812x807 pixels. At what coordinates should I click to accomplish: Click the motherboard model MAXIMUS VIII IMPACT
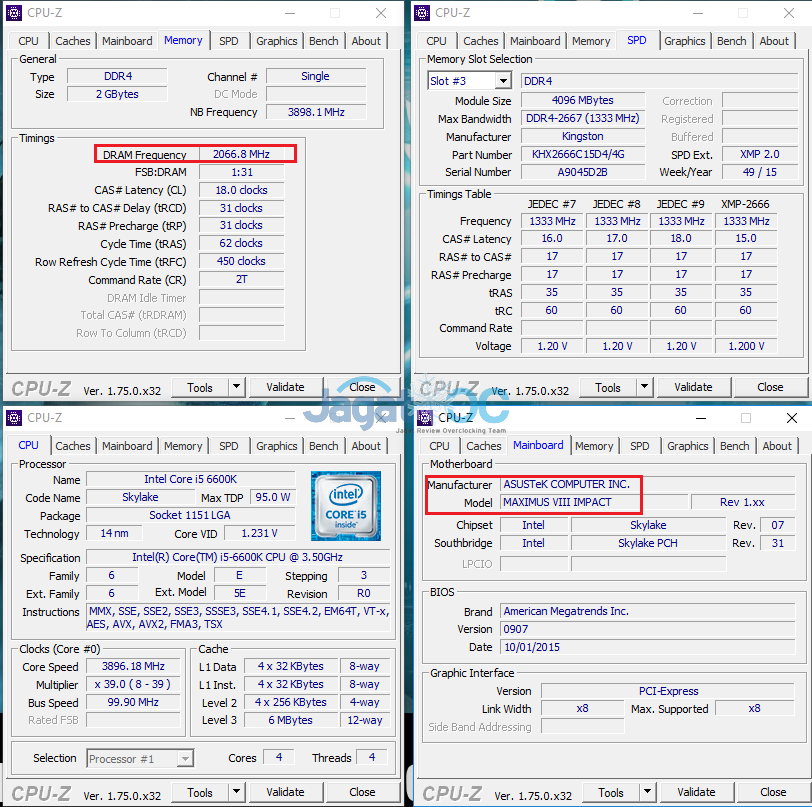(x=594, y=502)
